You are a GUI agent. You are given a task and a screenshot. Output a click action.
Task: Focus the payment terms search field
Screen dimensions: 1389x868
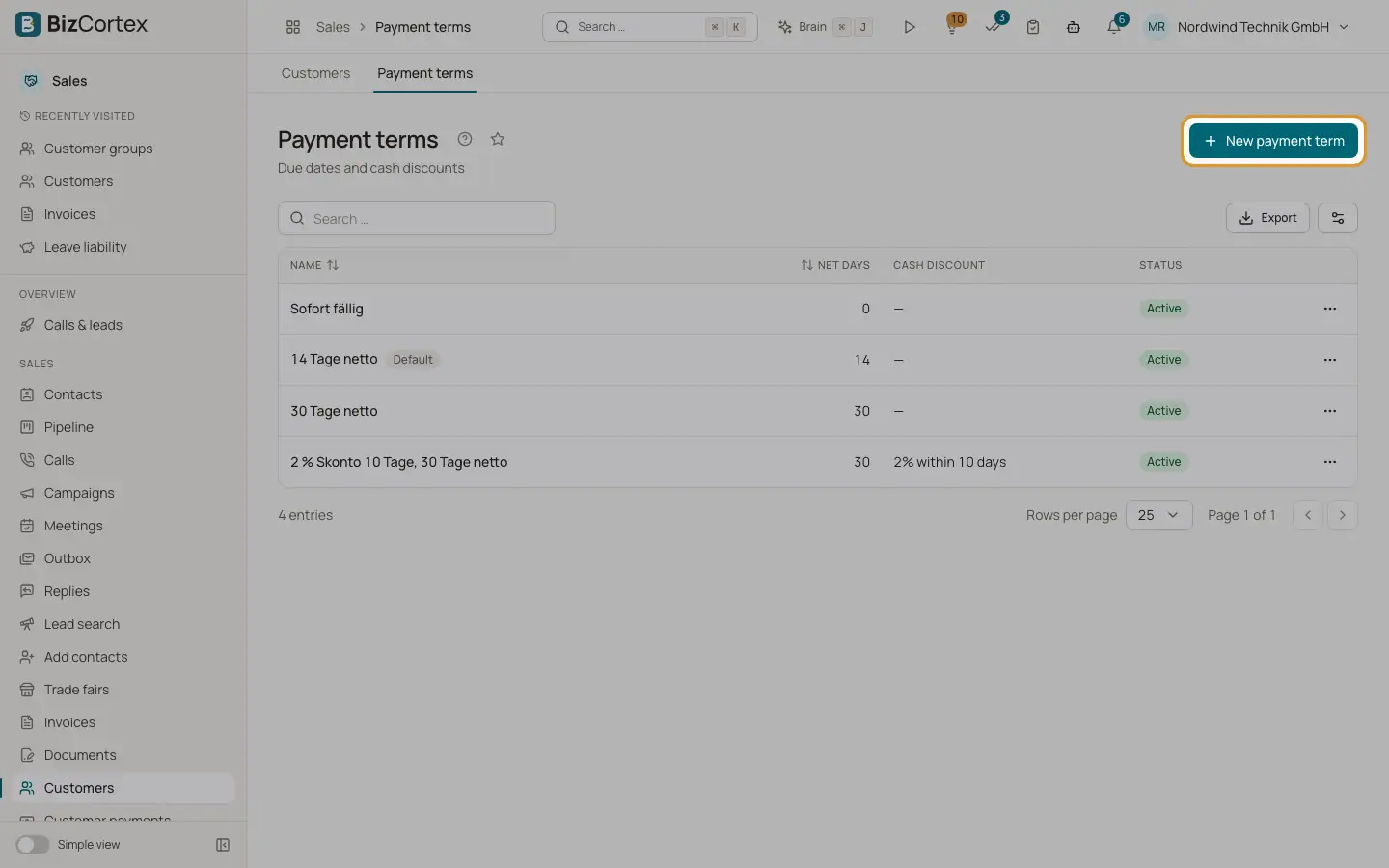tap(417, 218)
